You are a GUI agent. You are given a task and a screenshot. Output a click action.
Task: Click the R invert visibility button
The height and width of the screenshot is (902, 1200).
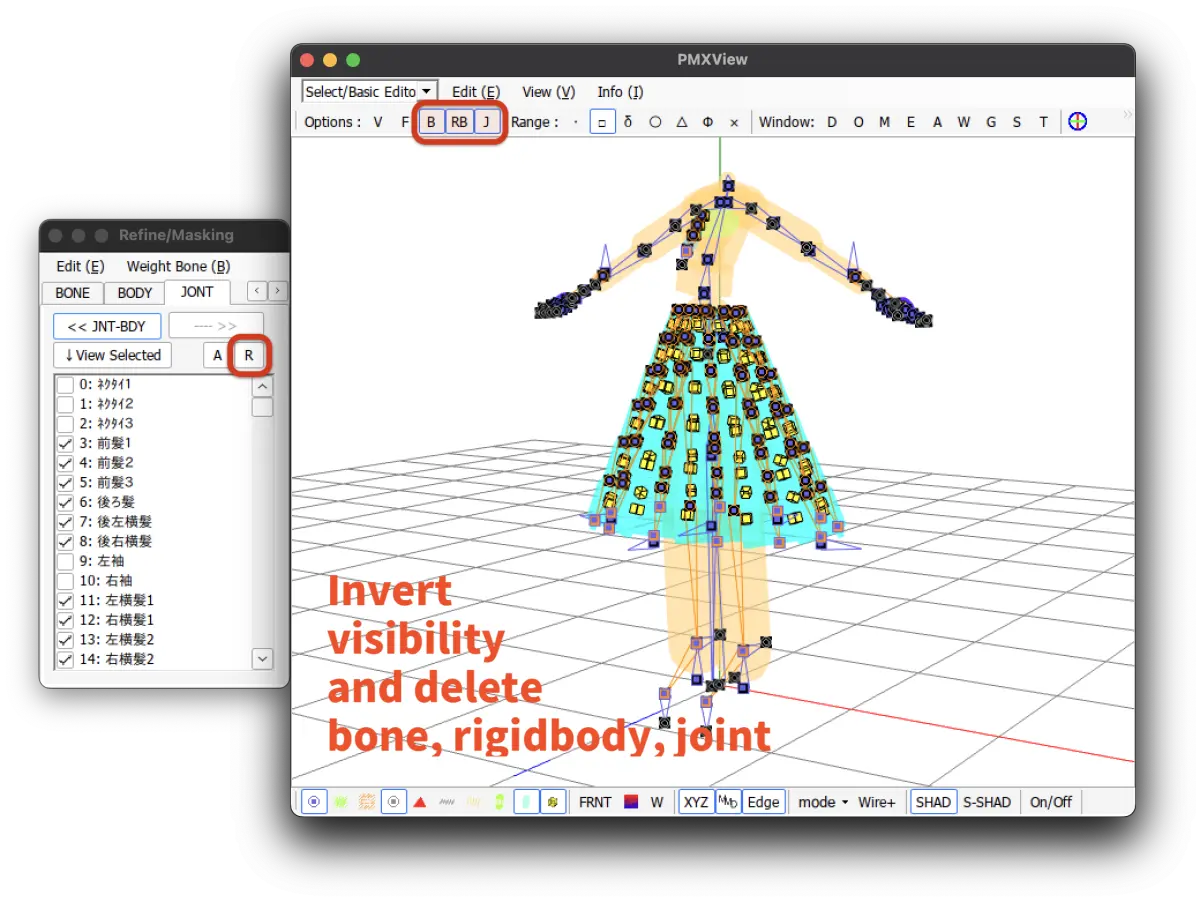pos(249,355)
